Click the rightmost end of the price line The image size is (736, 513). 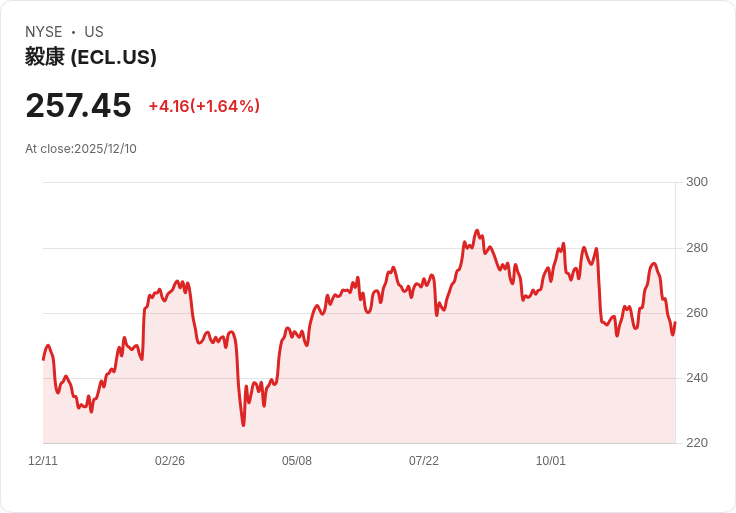675,323
